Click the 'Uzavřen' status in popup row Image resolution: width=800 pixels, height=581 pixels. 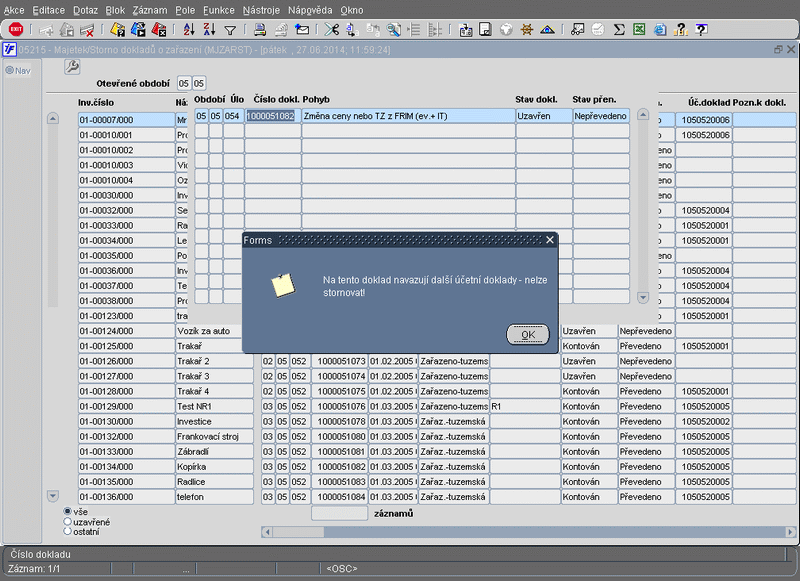click(544, 116)
